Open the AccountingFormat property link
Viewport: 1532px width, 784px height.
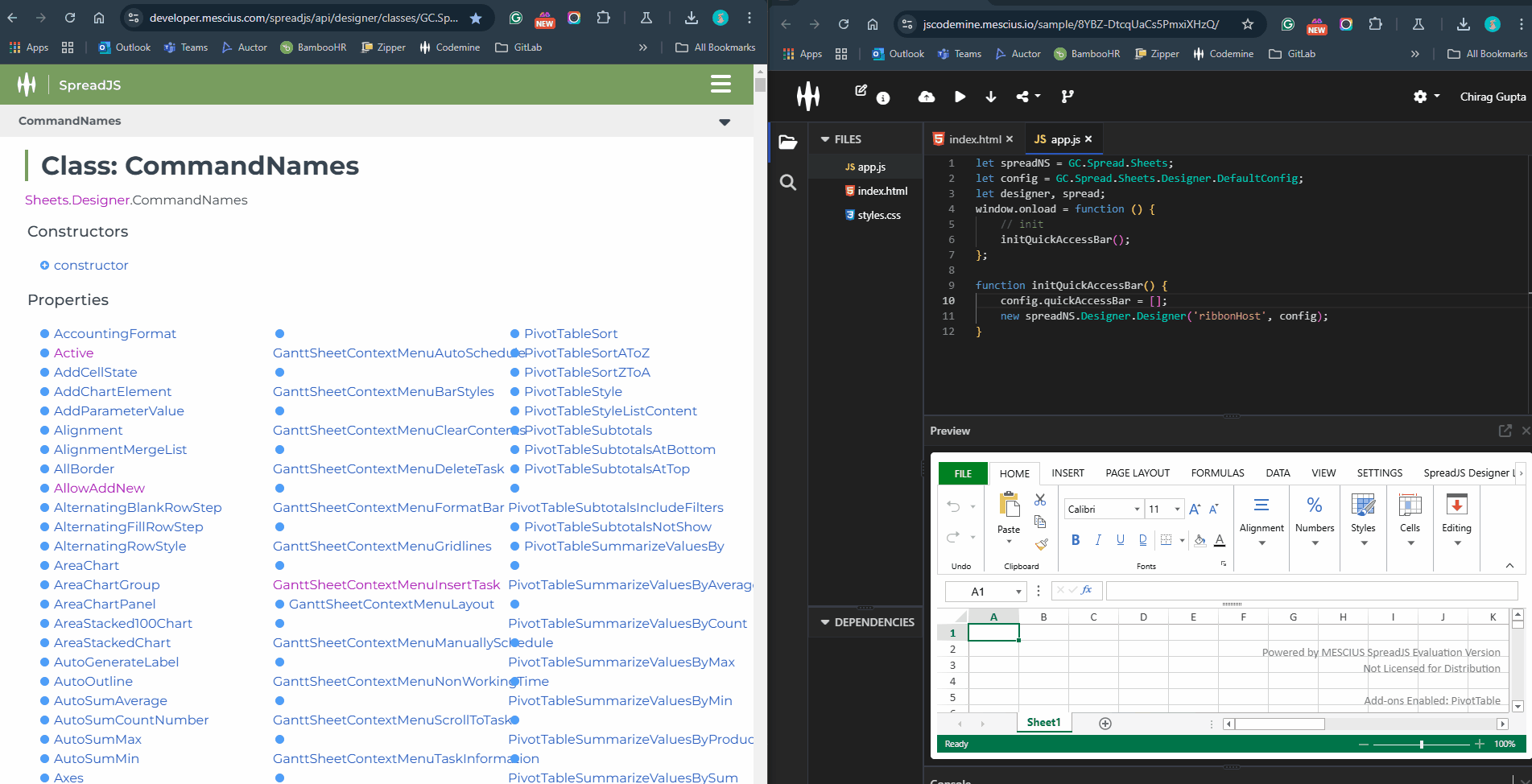tap(115, 333)
